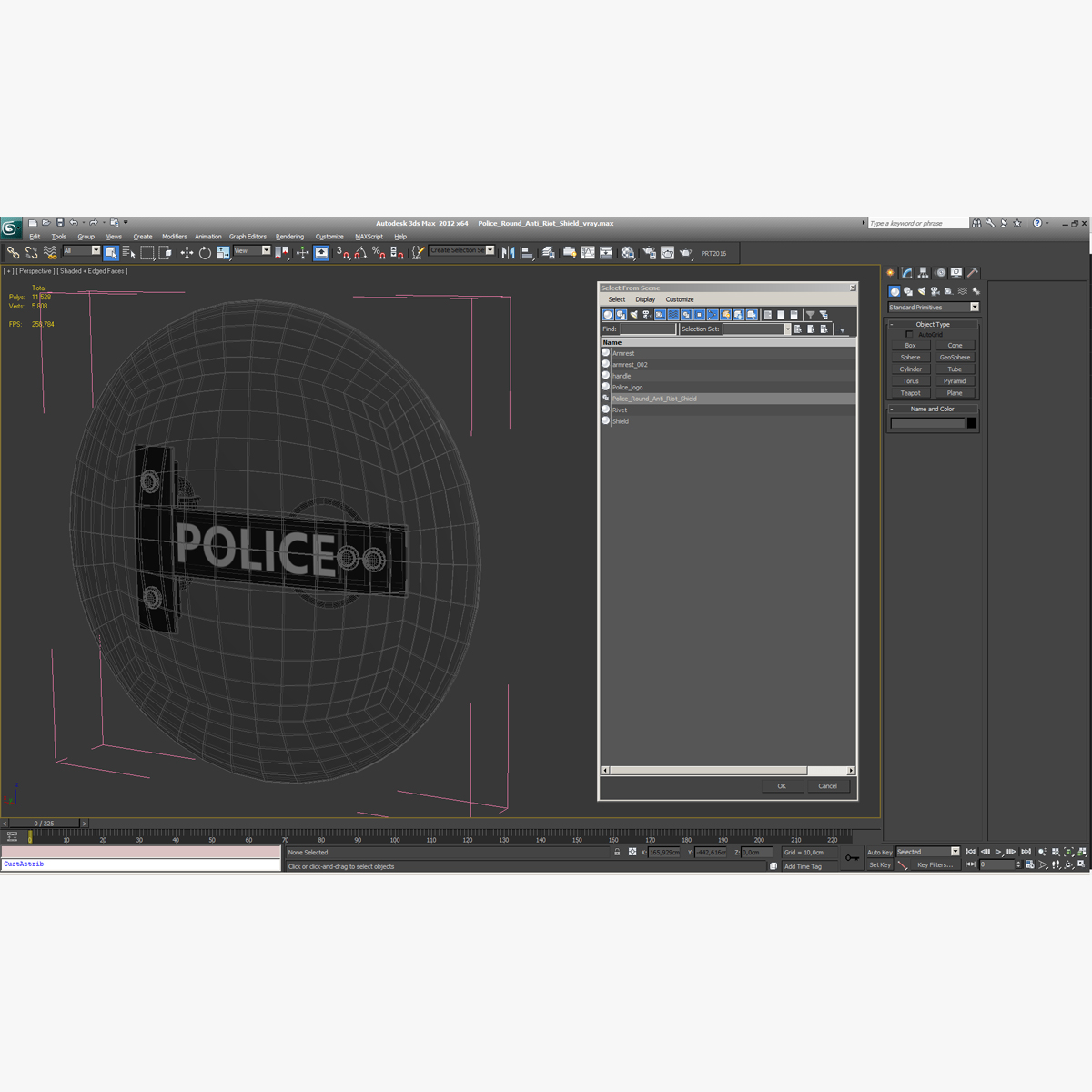
Task: Click Edit Named Selection Sets icon
Action: pos(418,253)
